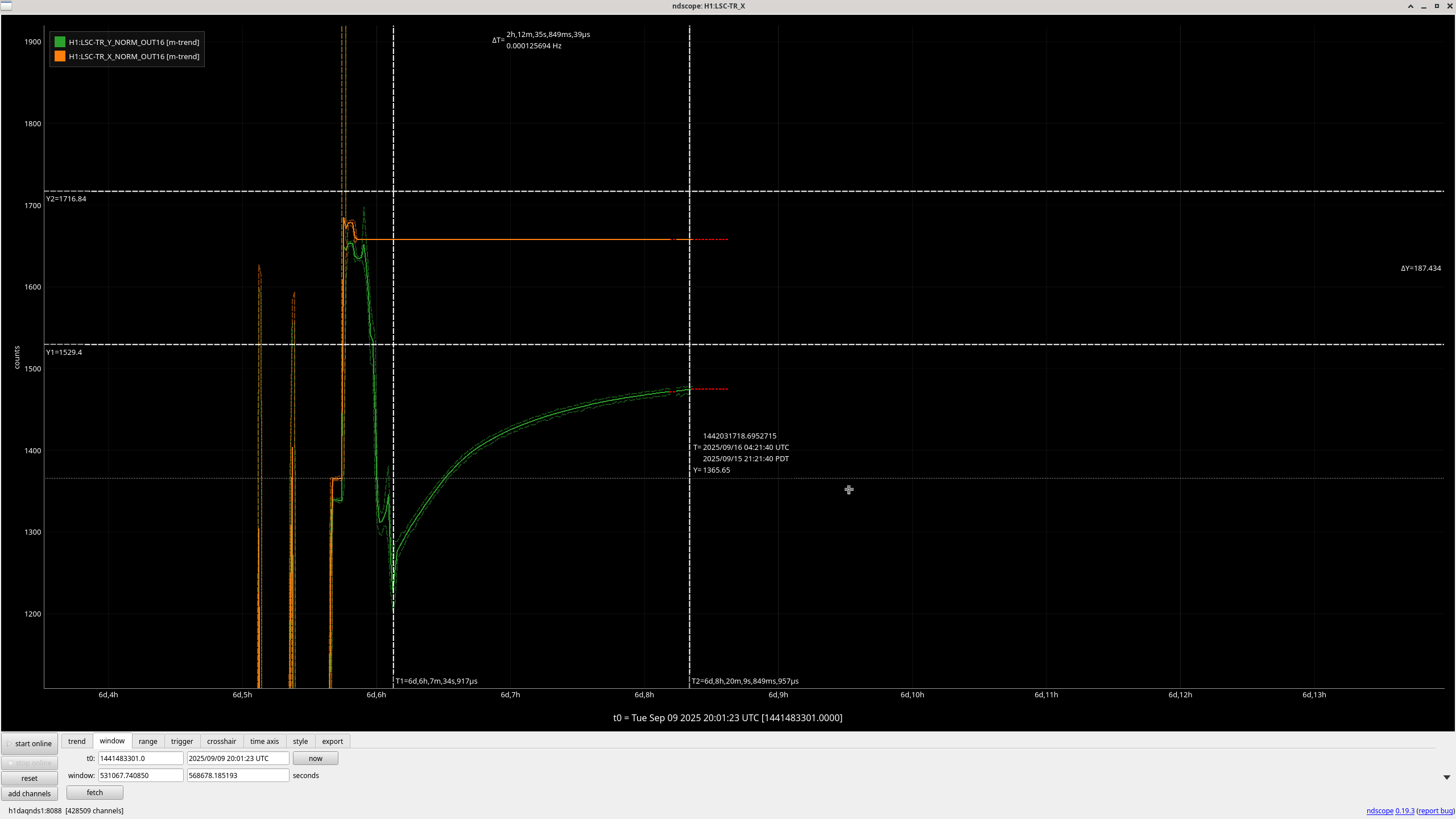Click the window menu icon in the title bar
Viewport: 1456px width, 819px height.
click(6, 6)
